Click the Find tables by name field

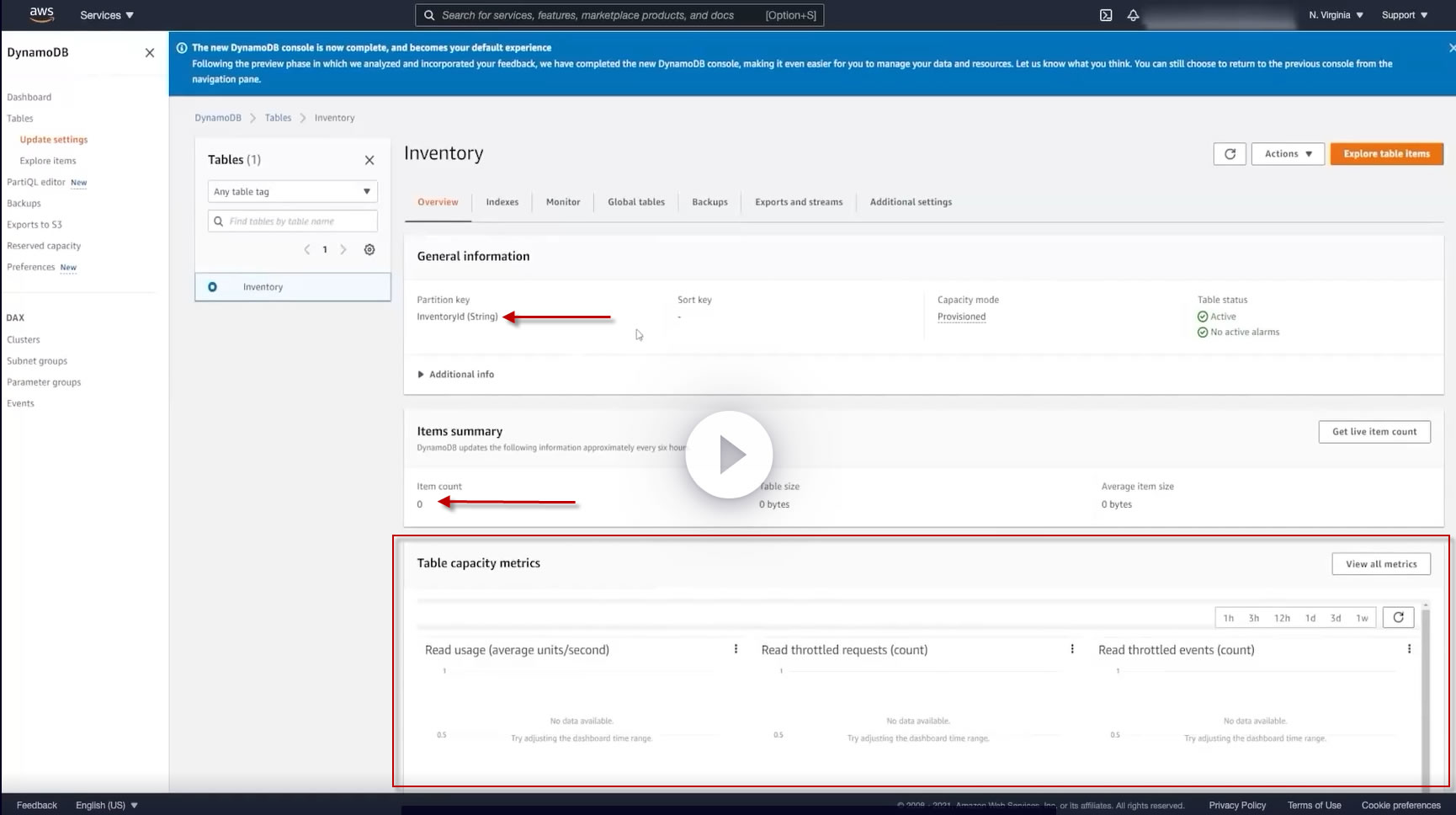300,221
